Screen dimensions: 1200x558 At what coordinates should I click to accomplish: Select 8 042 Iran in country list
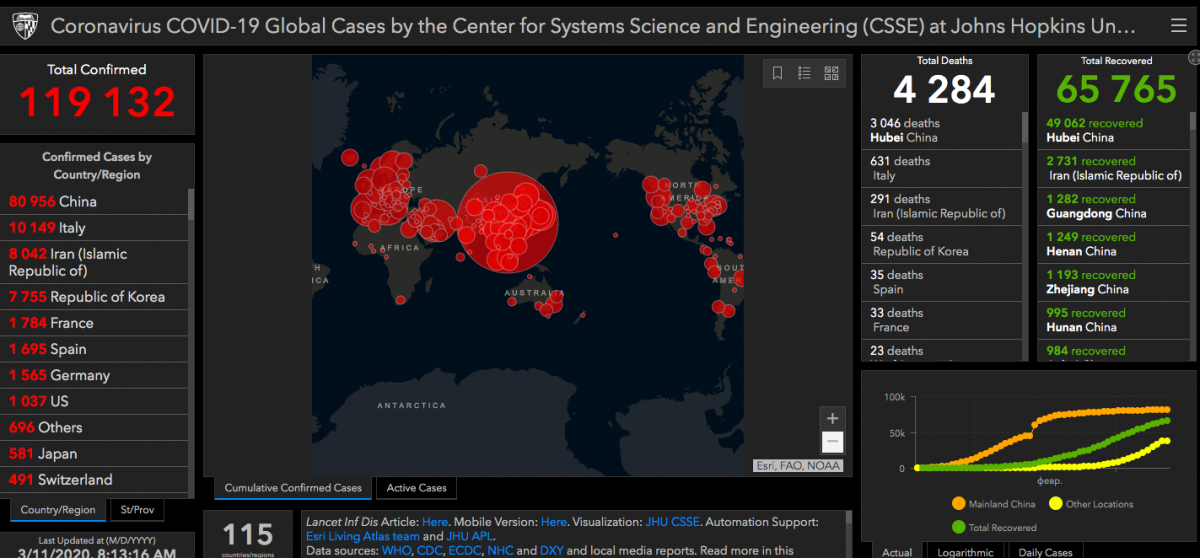click(95, 262)
